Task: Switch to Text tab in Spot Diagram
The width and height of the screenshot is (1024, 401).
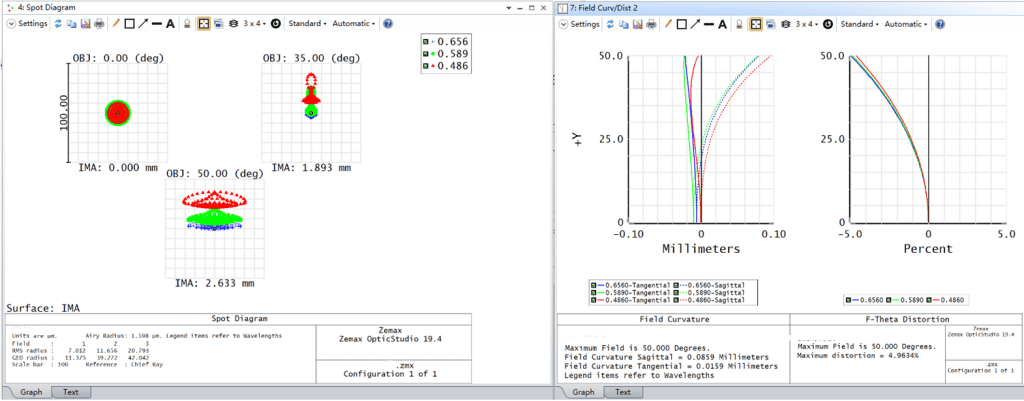Action: [72, 392]
